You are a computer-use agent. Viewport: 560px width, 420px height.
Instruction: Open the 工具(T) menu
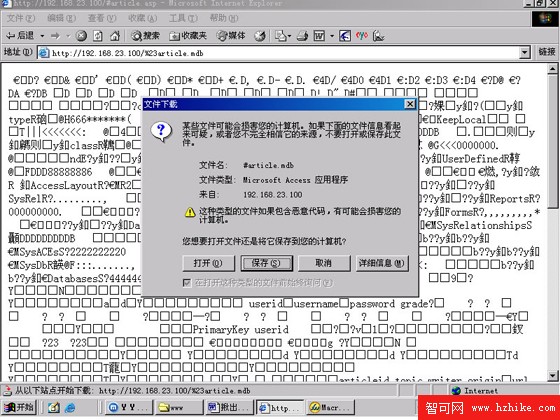pyautogui.click(x=183, y=18)
